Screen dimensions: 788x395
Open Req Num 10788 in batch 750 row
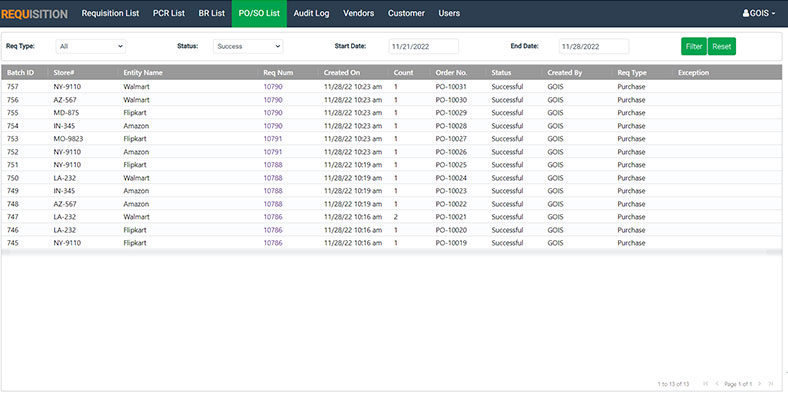(x=273, y=178)
